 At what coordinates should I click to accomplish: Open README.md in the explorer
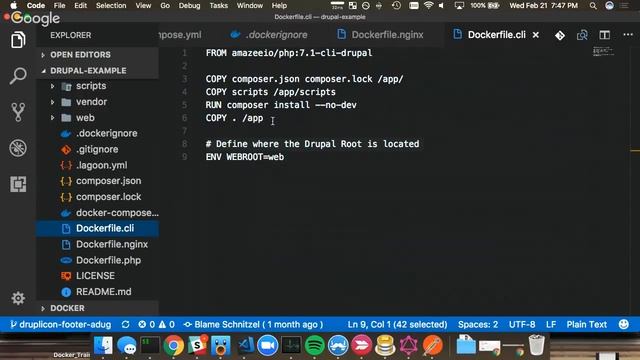tap(97, 292)
